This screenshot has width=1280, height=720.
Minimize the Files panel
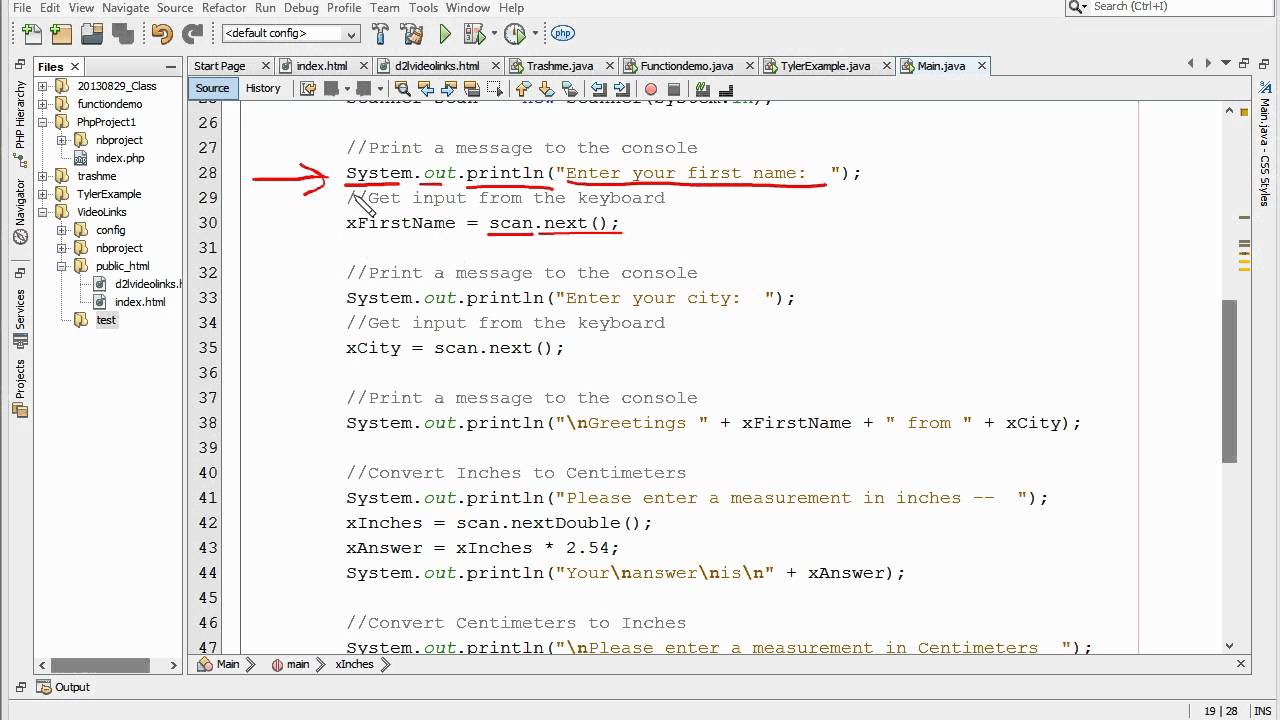point(172,66)
